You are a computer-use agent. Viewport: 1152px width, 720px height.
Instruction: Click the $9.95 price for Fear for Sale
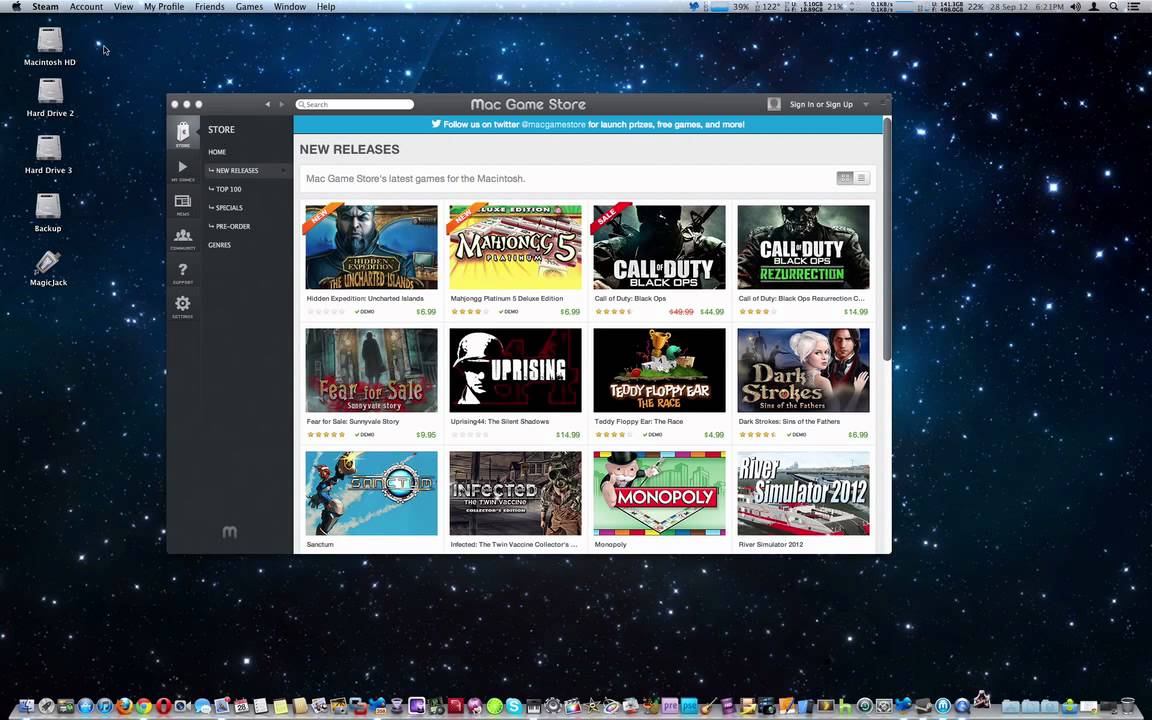426,435
